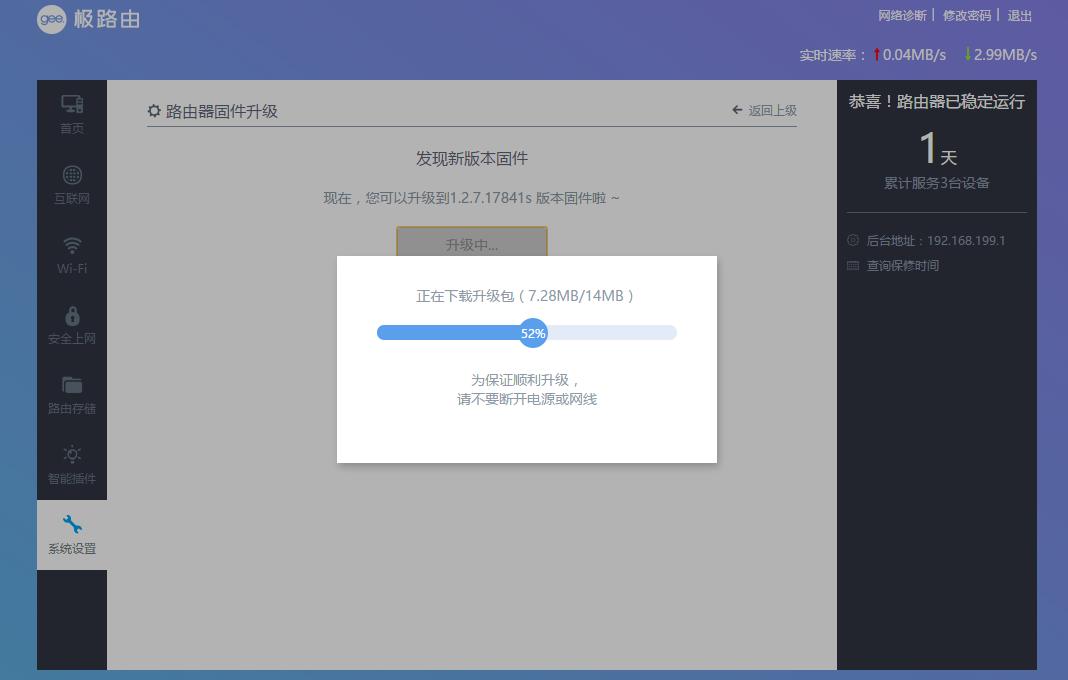This screenshot has width=1068, height=680.
Task: Click the icon before 查询保修时间
Action: [854, 265]
